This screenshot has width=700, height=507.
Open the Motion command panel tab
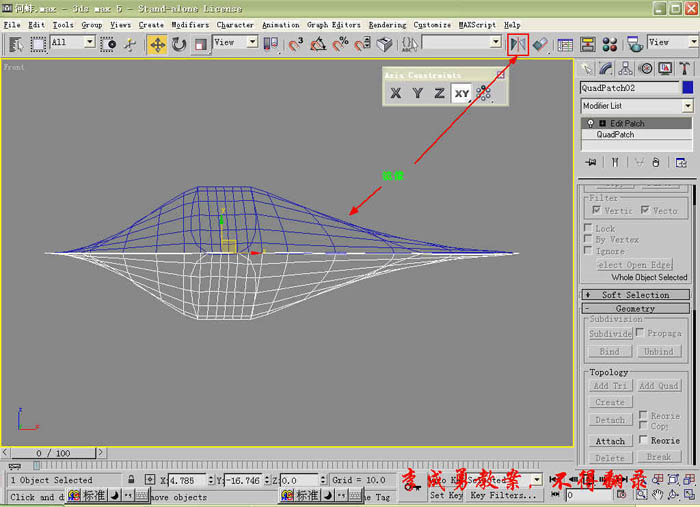click(x=646, y=68)
